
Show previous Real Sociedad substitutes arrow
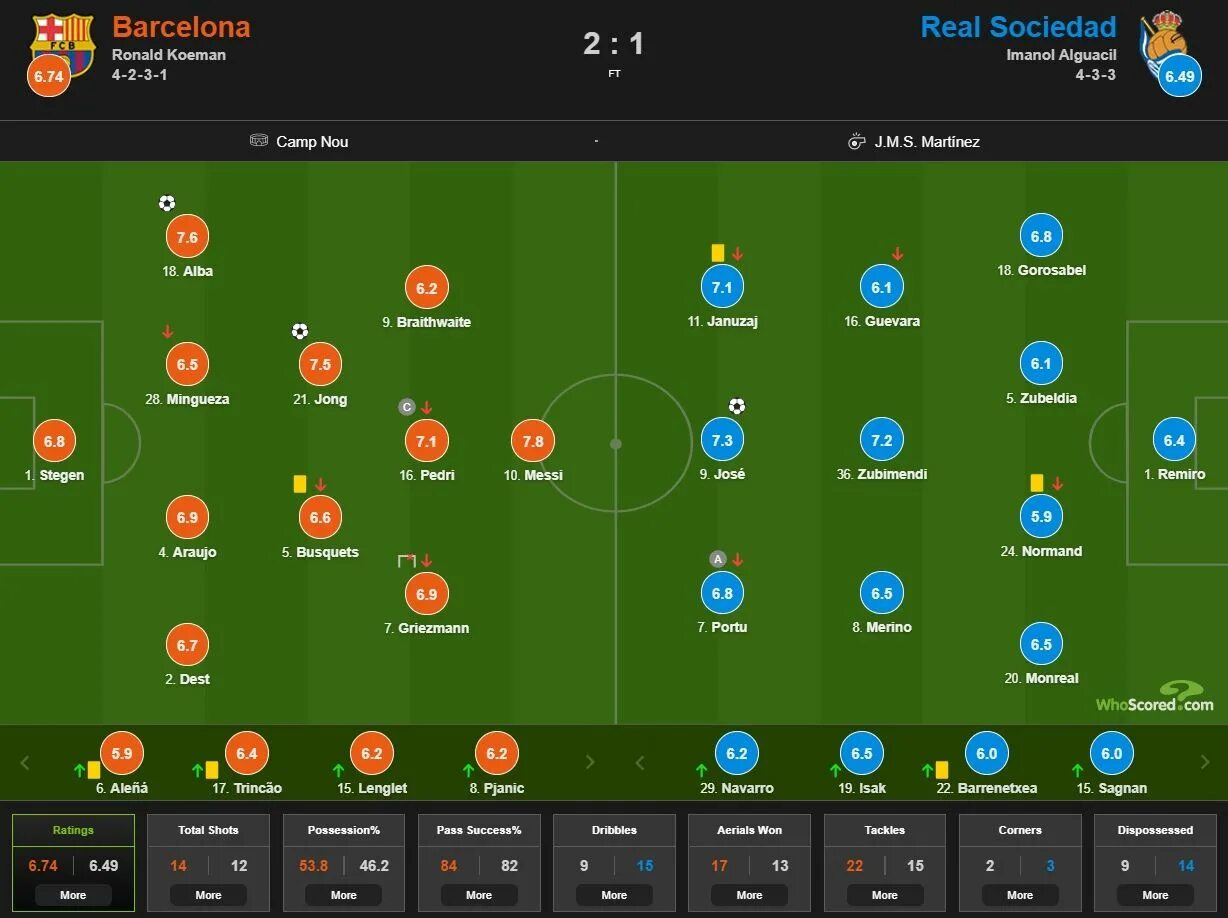pos(640,762)
